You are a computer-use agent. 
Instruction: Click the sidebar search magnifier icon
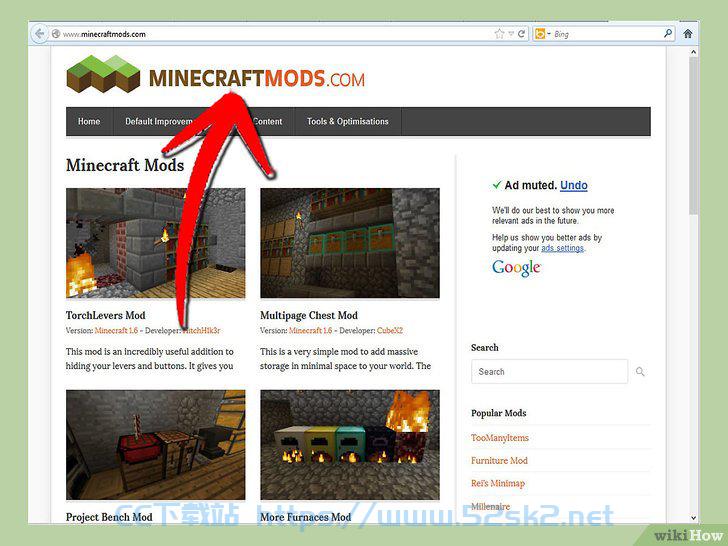click(640, 371)
